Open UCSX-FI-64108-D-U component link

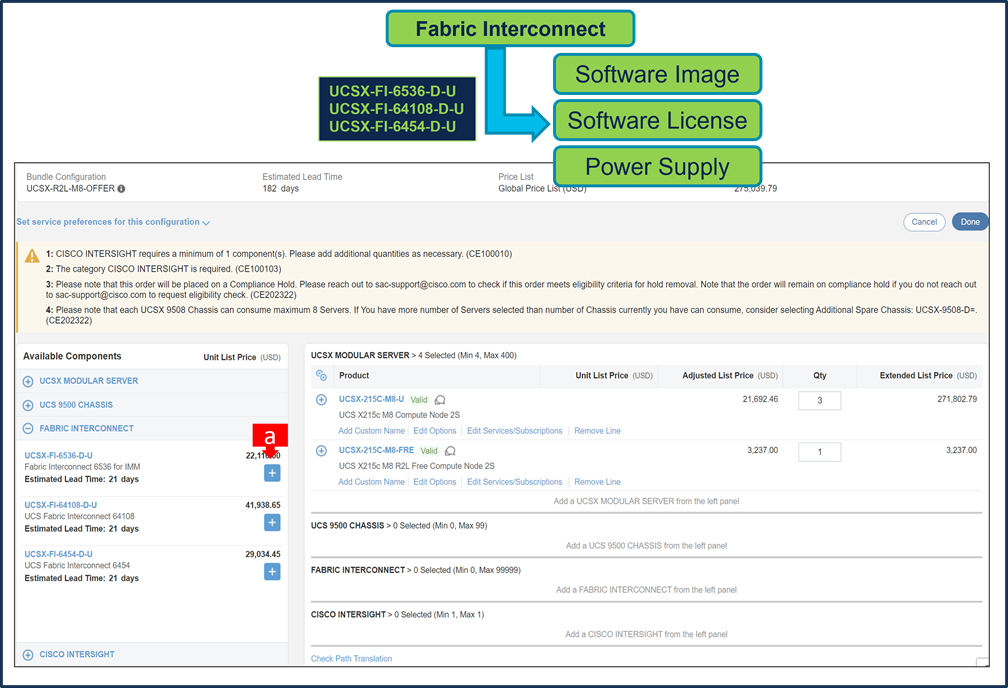[x=60, y=505]
